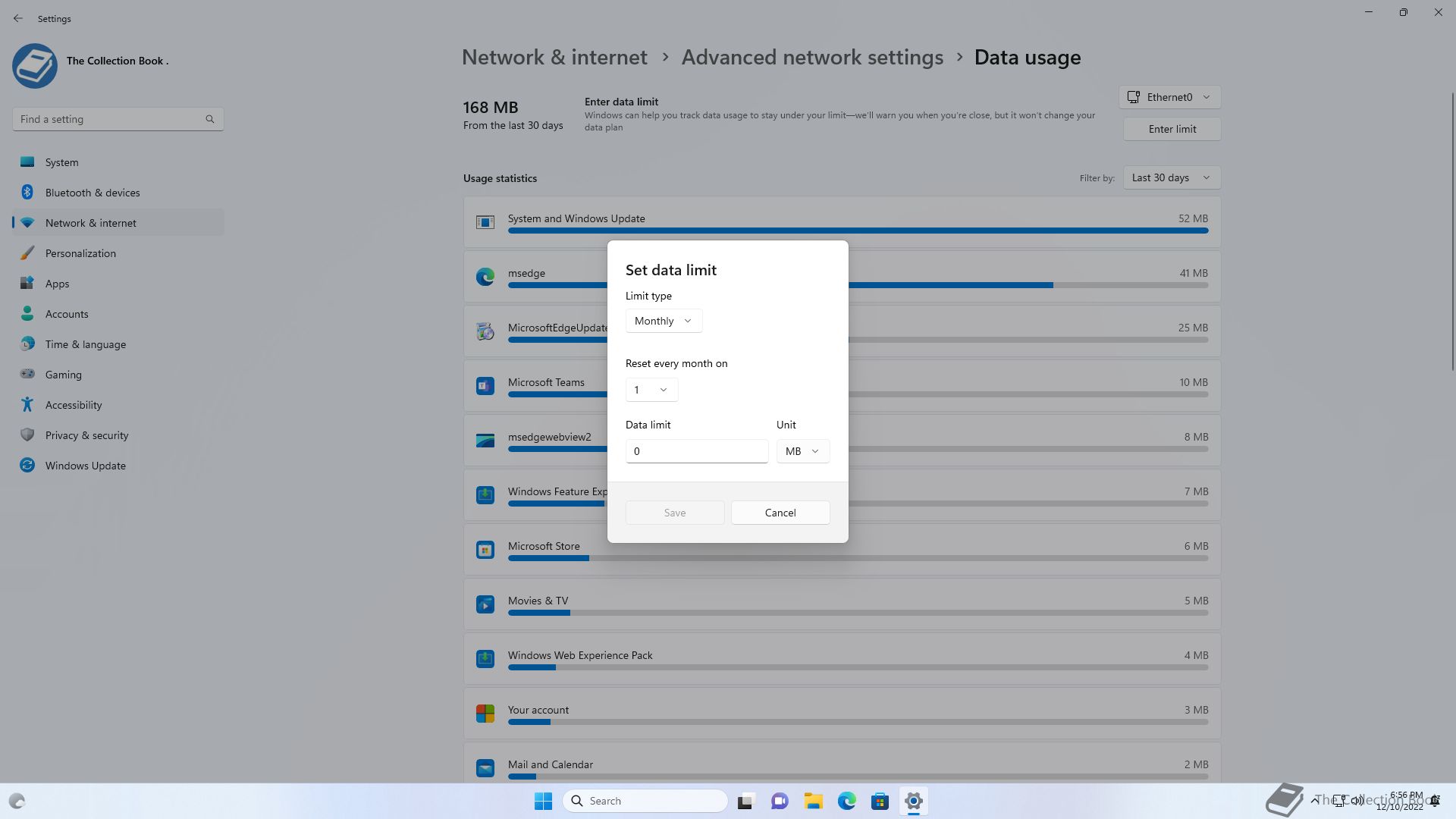Select Windows Update in sidebar menu

point(118,465)
